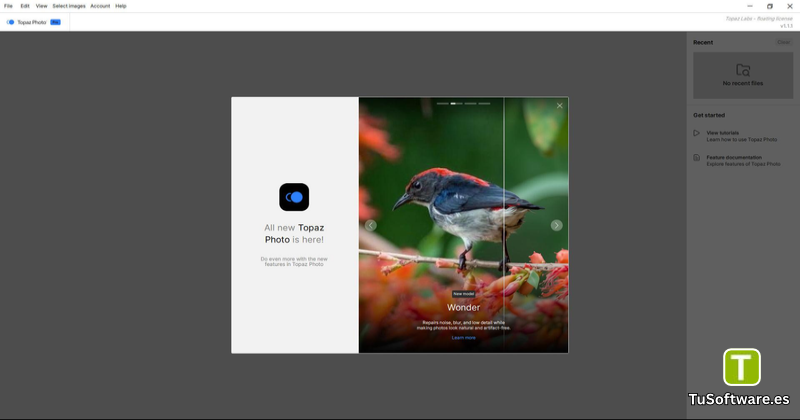Click 'Do even more with the new features' text
This screenshot has width=800, height=420.
pyautogui.click(x=294, y=262)
